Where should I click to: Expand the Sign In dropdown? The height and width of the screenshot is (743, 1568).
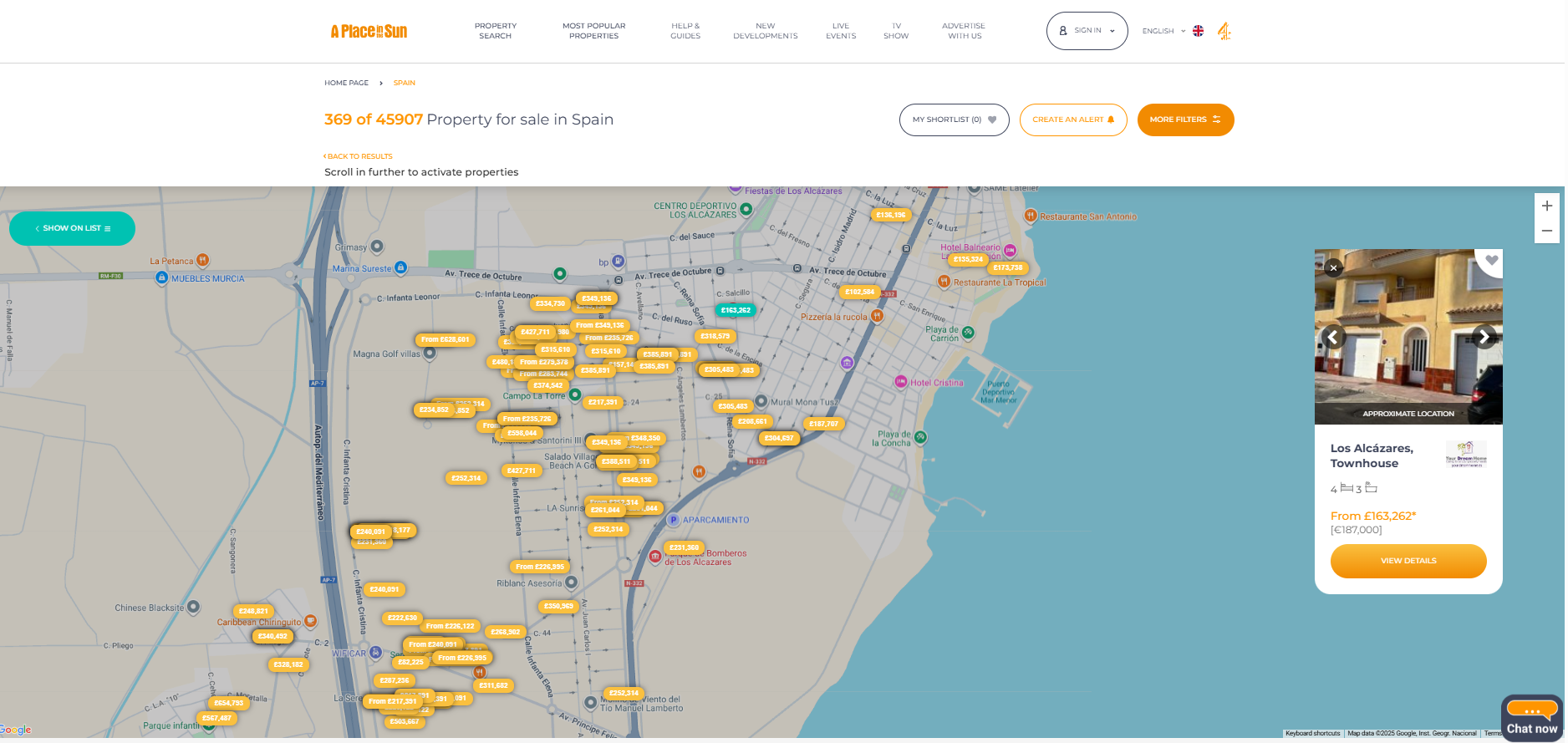(x=1087, y=31)
